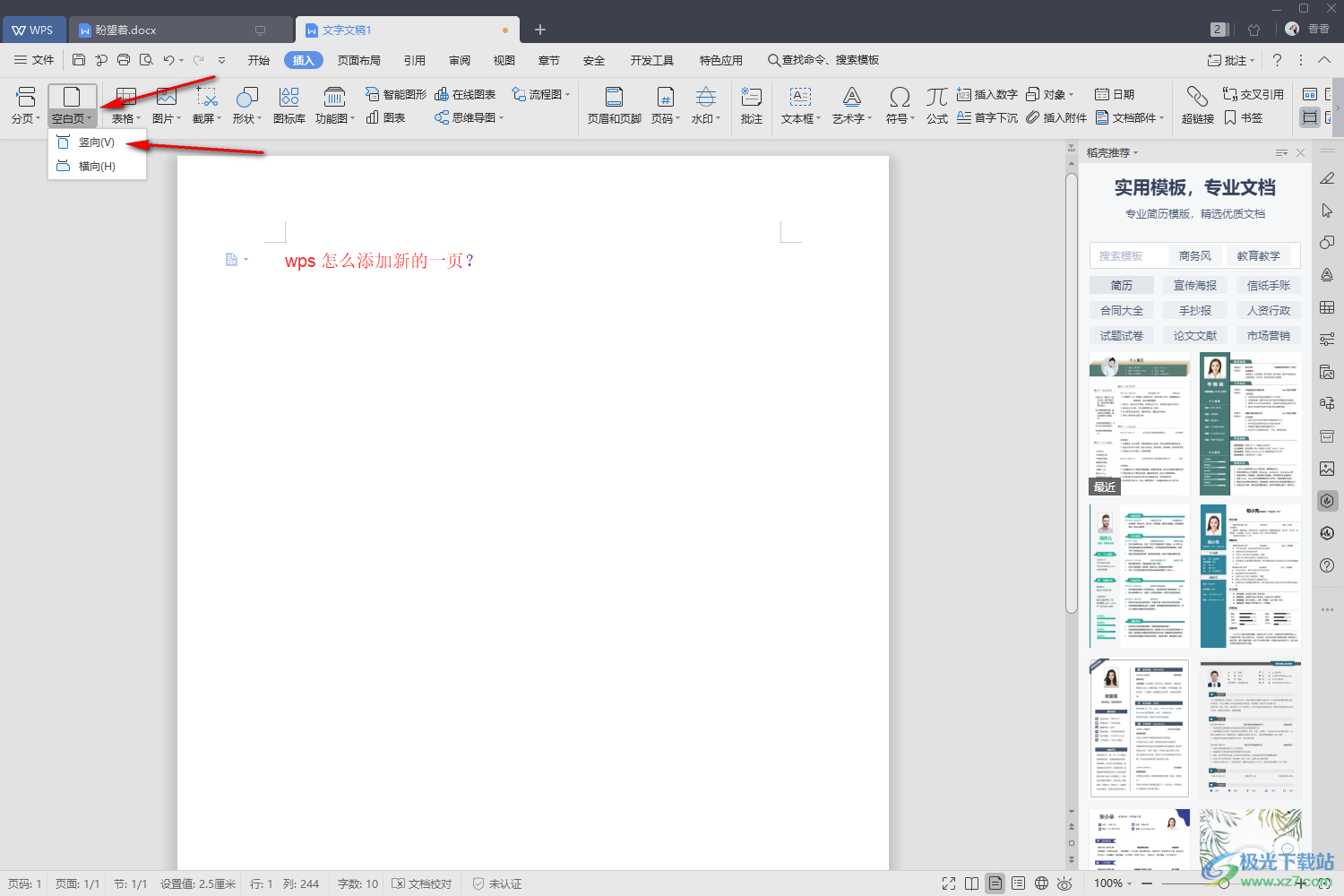The width and height of the screenshot is (1344, 896).
Task: Switch to the Home (开始) tab
Action: [x=259, y=60]
